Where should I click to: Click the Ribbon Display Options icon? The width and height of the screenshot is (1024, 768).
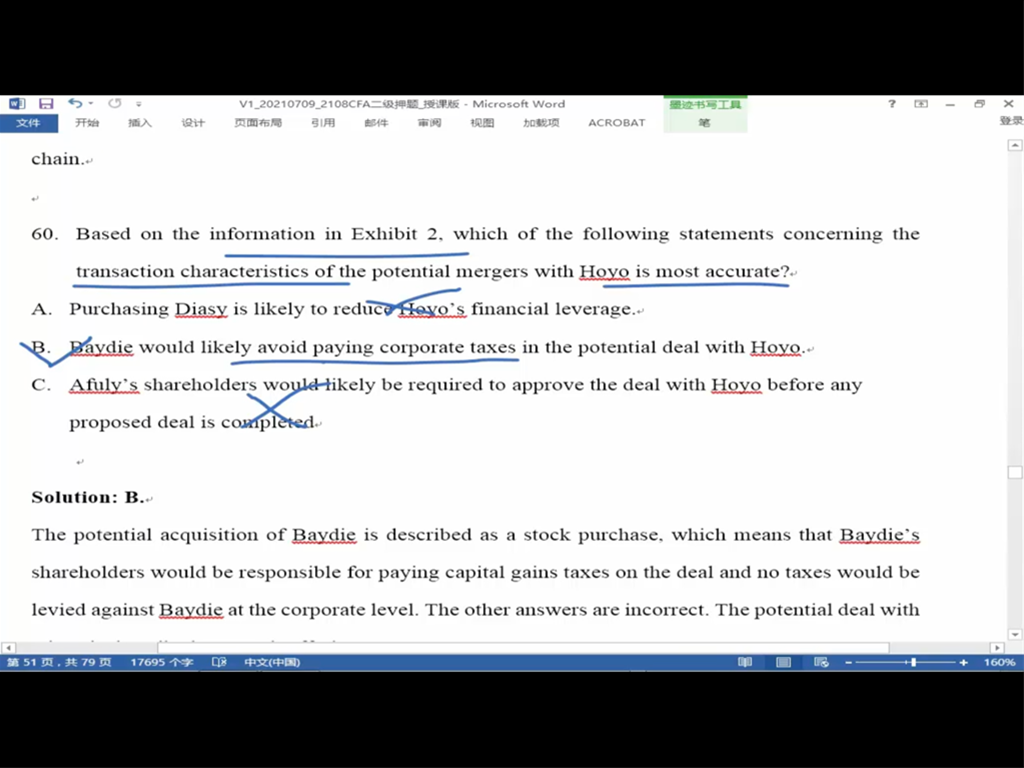pos(921,104)
